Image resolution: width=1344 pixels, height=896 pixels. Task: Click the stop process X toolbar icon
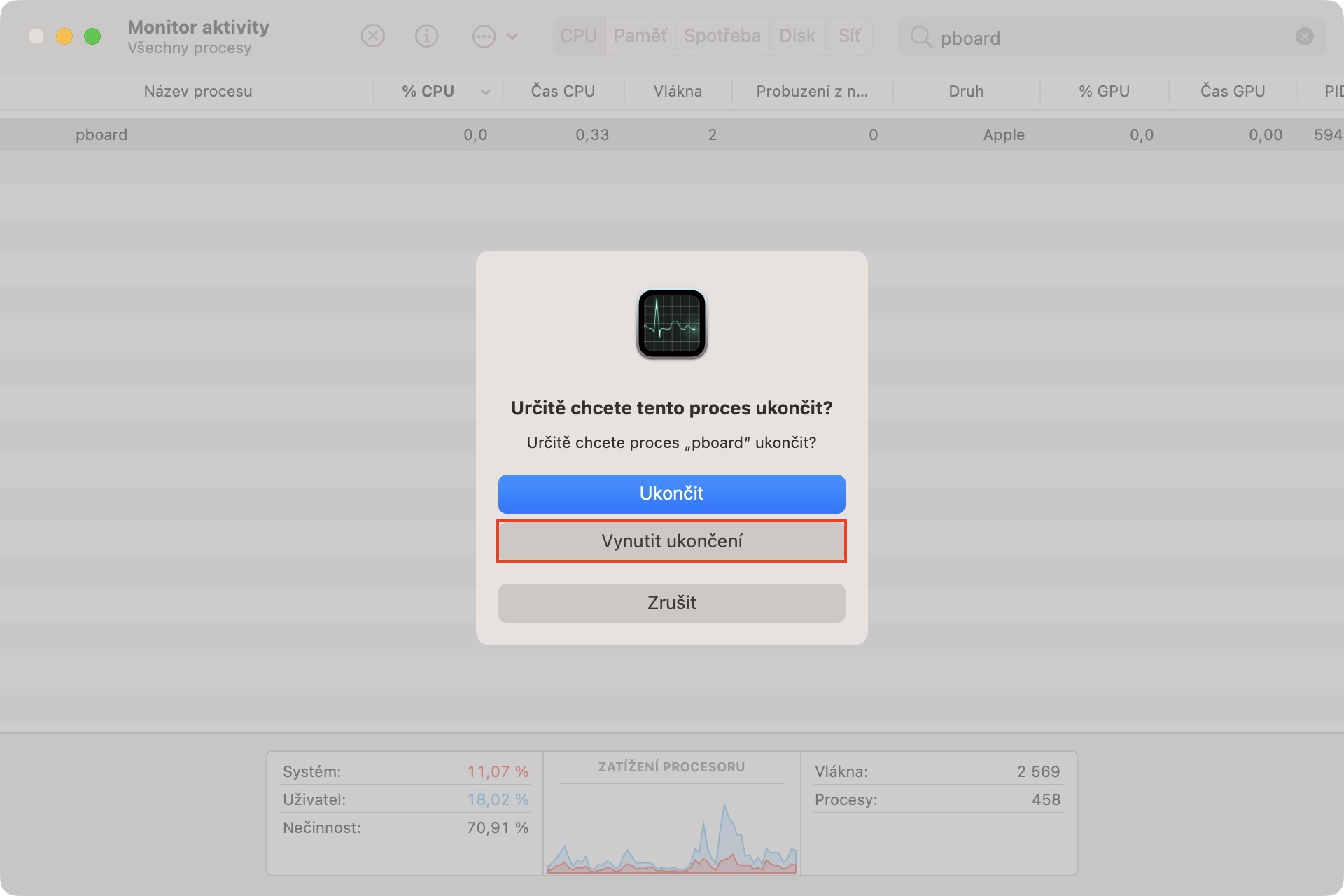pyautogui.click(x=373, y=36)
